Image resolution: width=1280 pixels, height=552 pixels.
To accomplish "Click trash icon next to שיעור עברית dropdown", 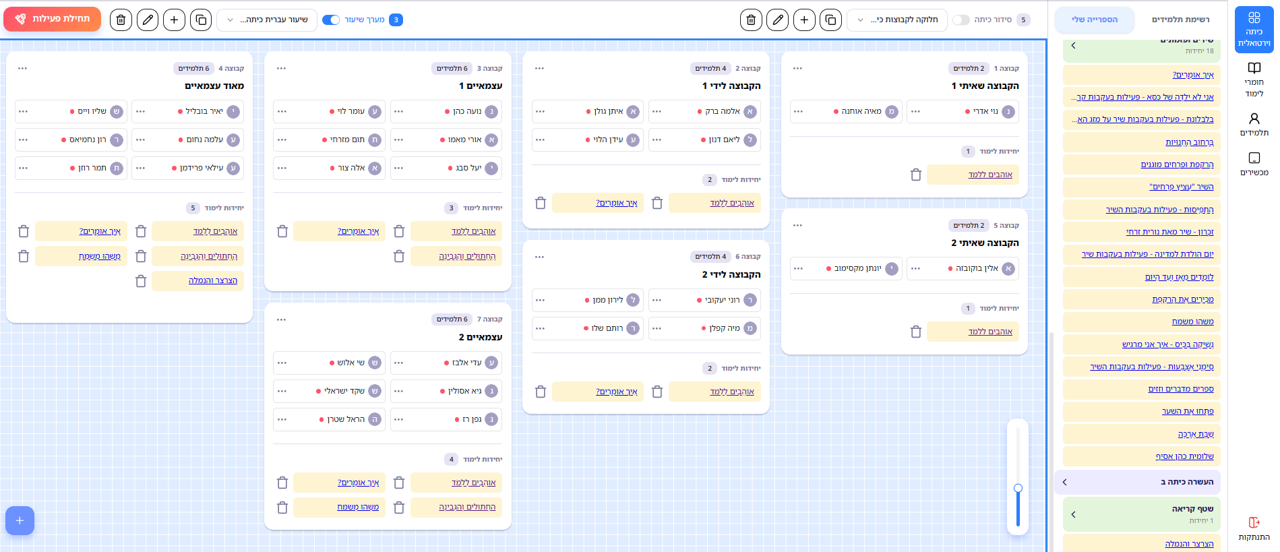I will point(121,20).
